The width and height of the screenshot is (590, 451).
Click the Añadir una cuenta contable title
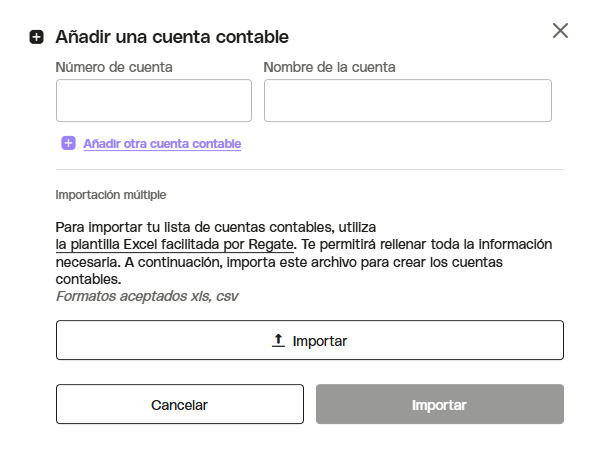tap(172, 37)
